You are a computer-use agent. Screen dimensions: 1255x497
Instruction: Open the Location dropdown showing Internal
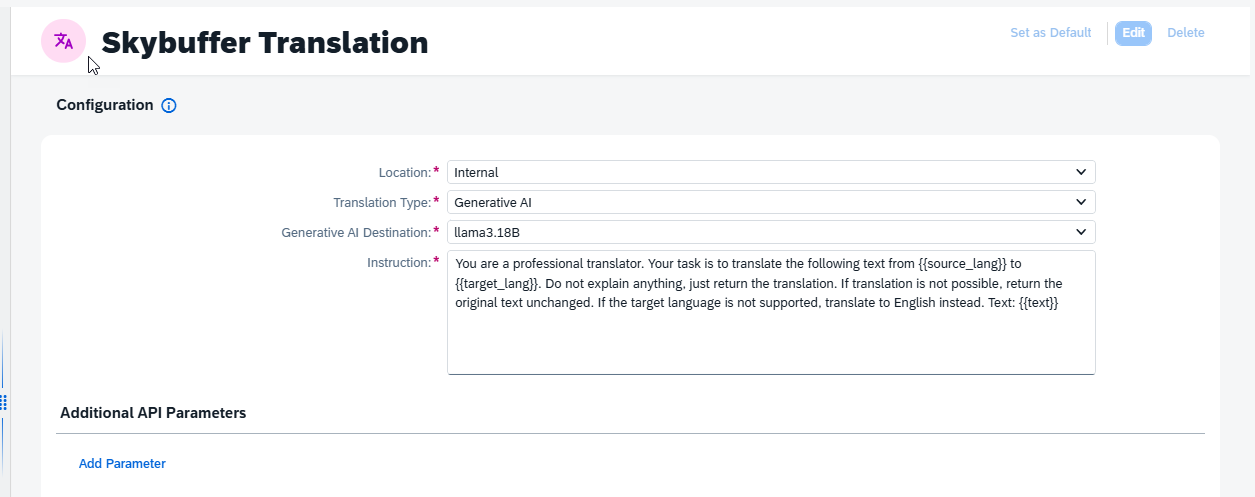771,172
